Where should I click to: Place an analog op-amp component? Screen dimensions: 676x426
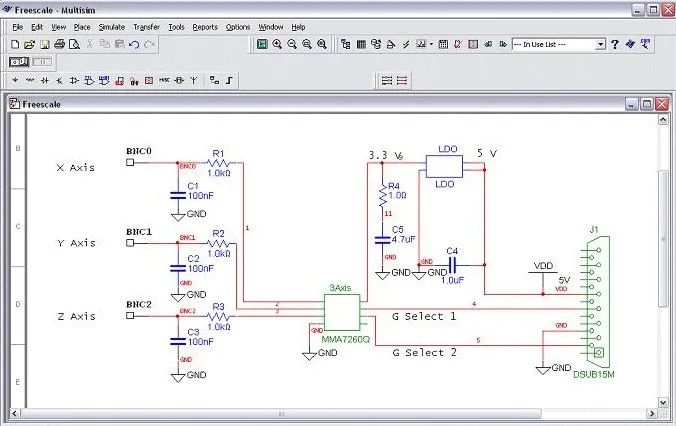[74, 80]
